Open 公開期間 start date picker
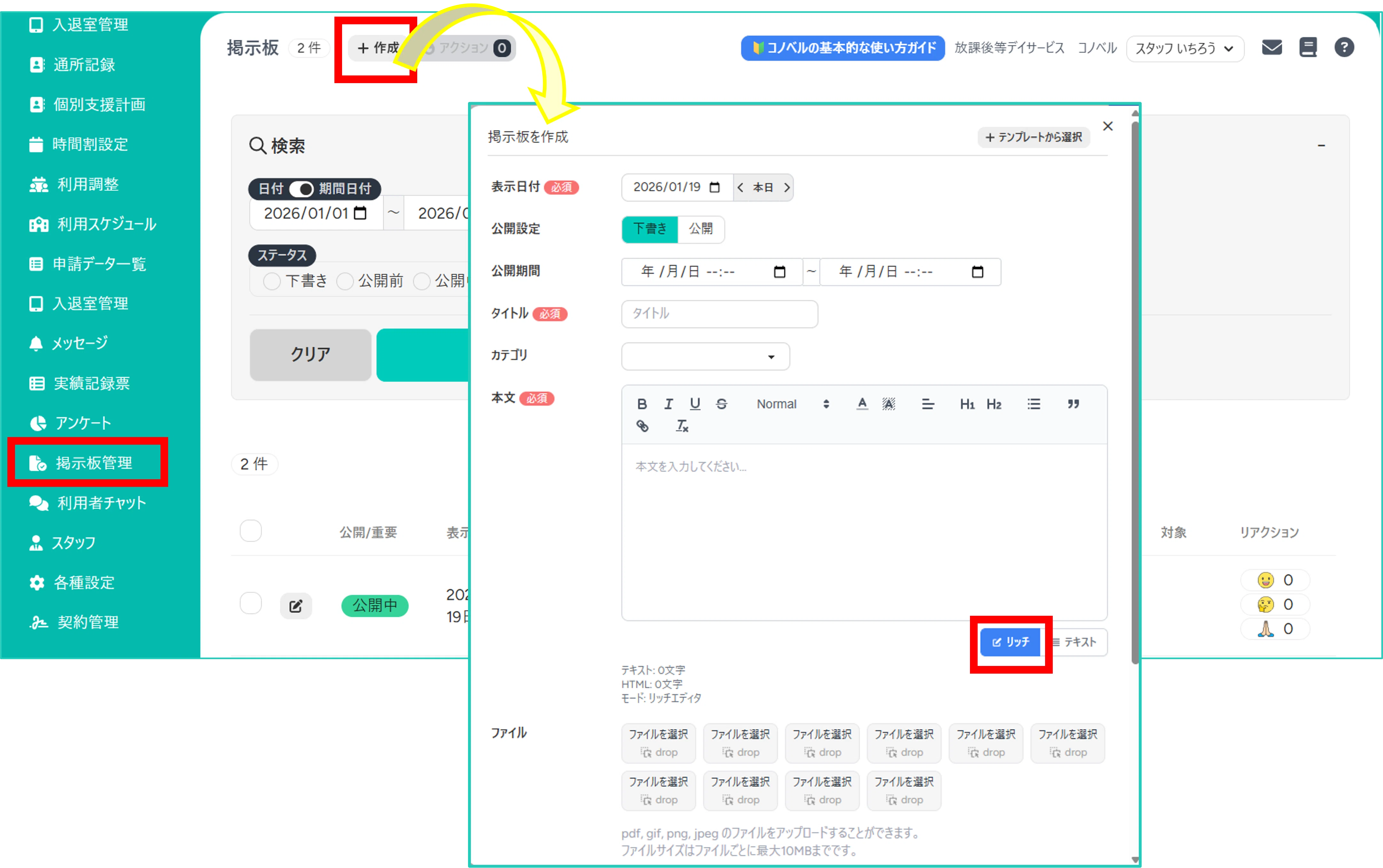This screenshot has height=868, width=1383. [780, 272]
